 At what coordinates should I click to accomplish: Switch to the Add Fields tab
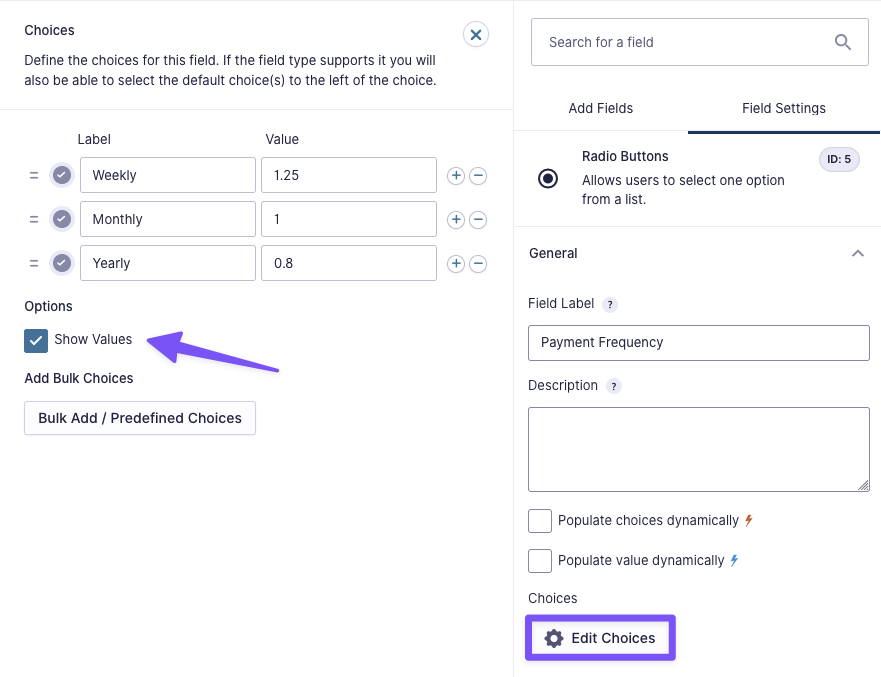click(x=601, y=108)
